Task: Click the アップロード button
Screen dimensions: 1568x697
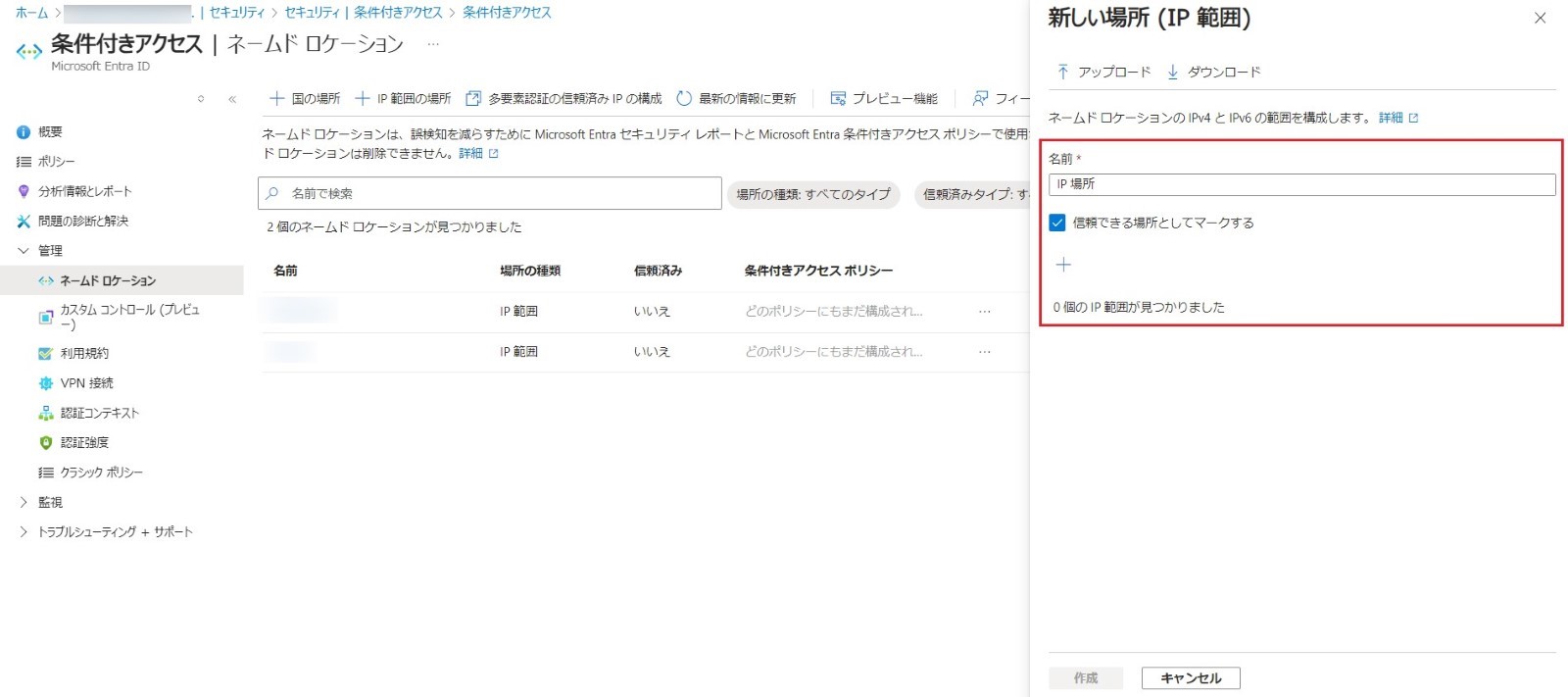Action: pos(1103,72)
